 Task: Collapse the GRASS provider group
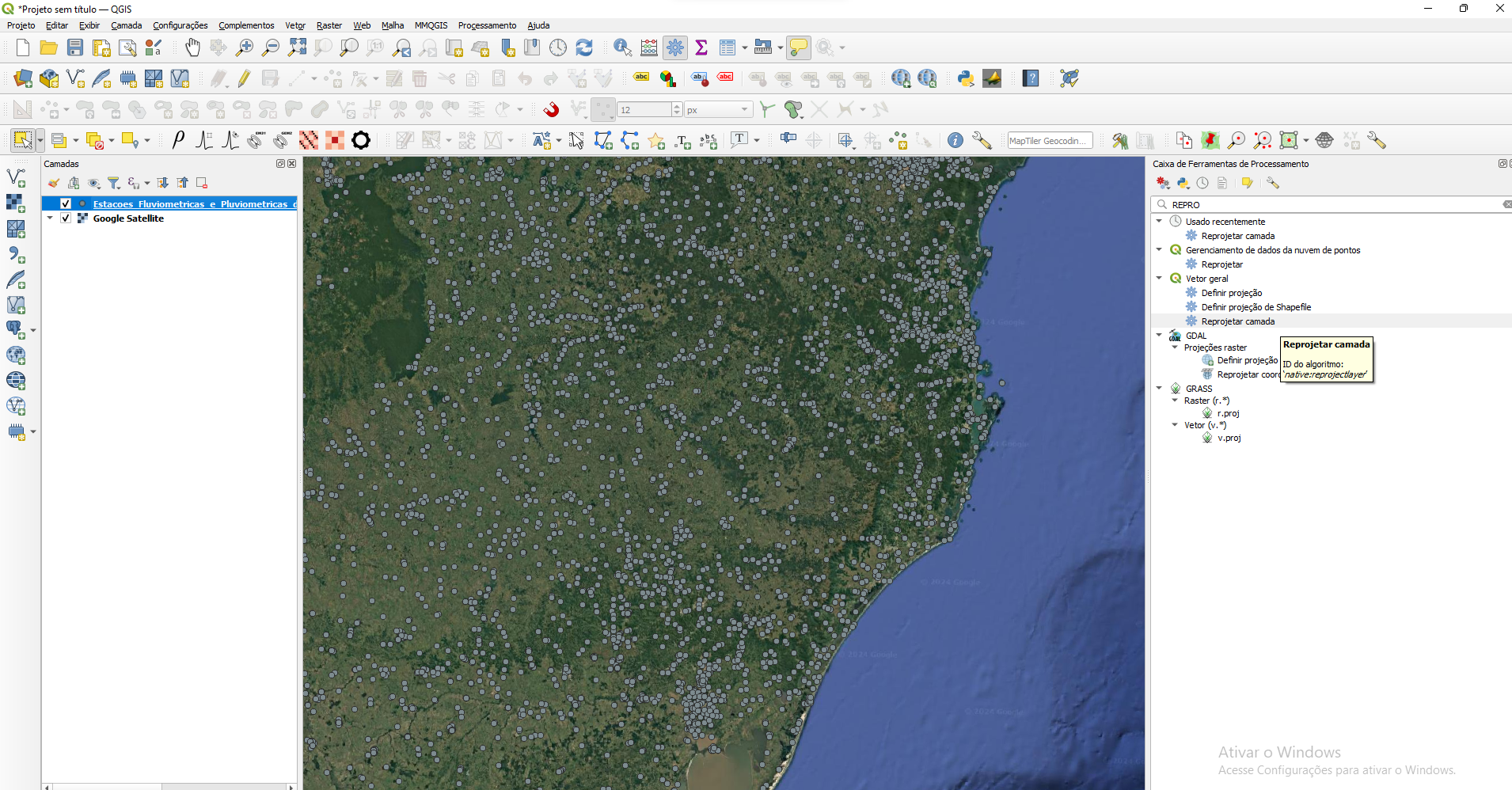[x=1159, y=389]
